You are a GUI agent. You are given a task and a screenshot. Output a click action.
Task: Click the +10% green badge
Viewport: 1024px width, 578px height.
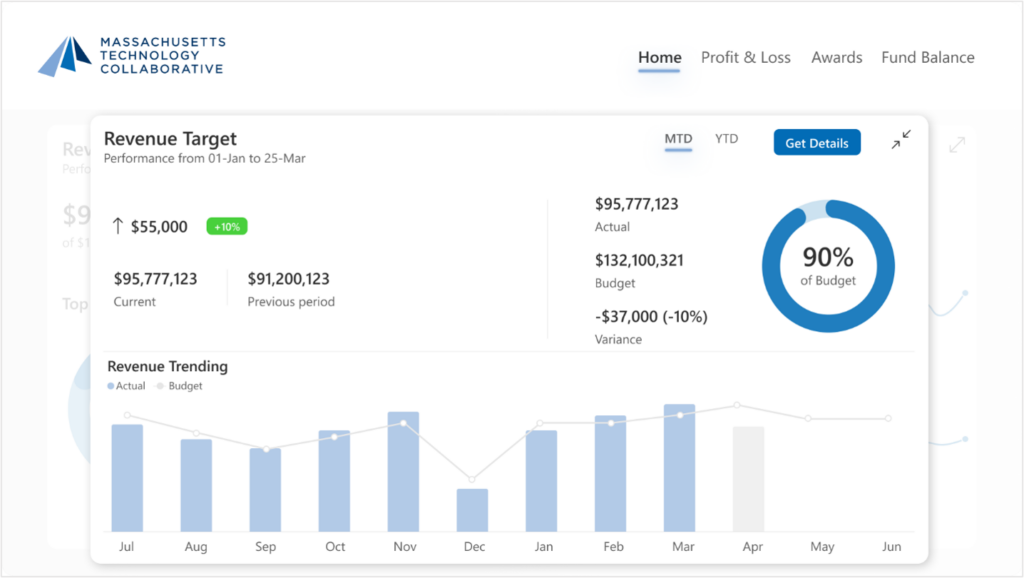coord(227,227)
